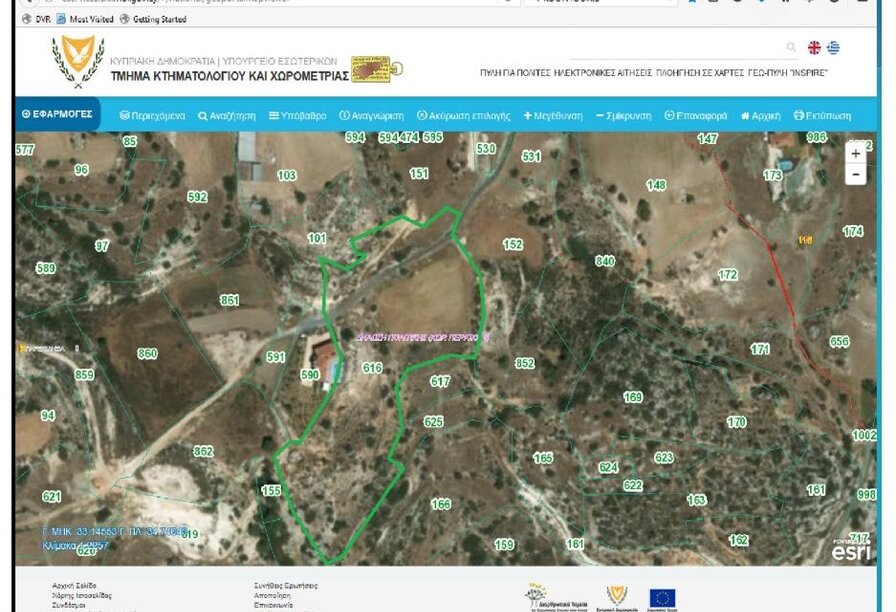Image resolution: width=896 pixels, height=612 pixels.
Task: Click parcel label 617 on map
Action: coord(440,381)
